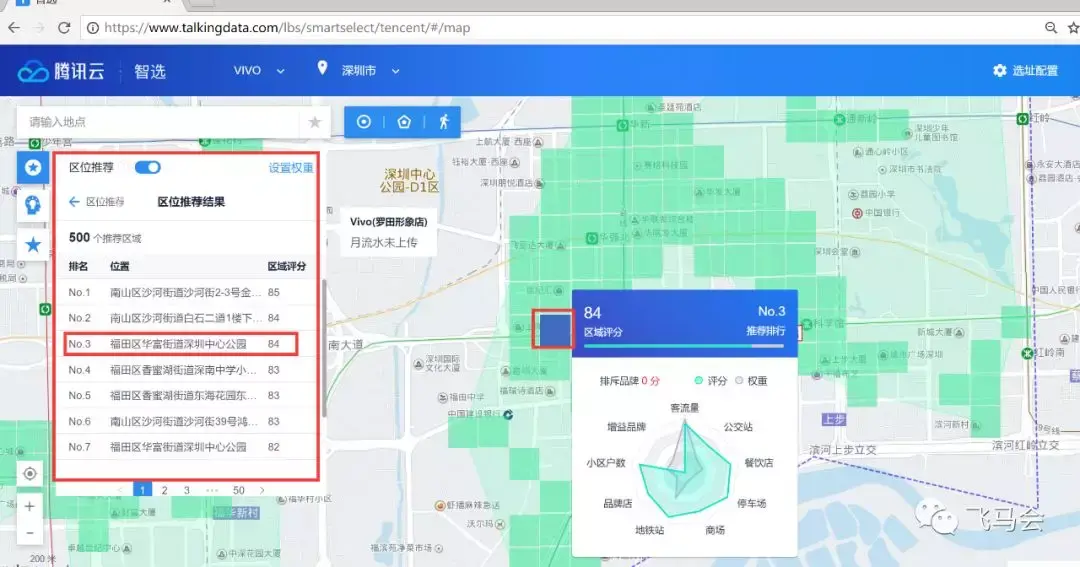
Task: Zoom in the map with plus button
Action: click(x=30, y=506)
